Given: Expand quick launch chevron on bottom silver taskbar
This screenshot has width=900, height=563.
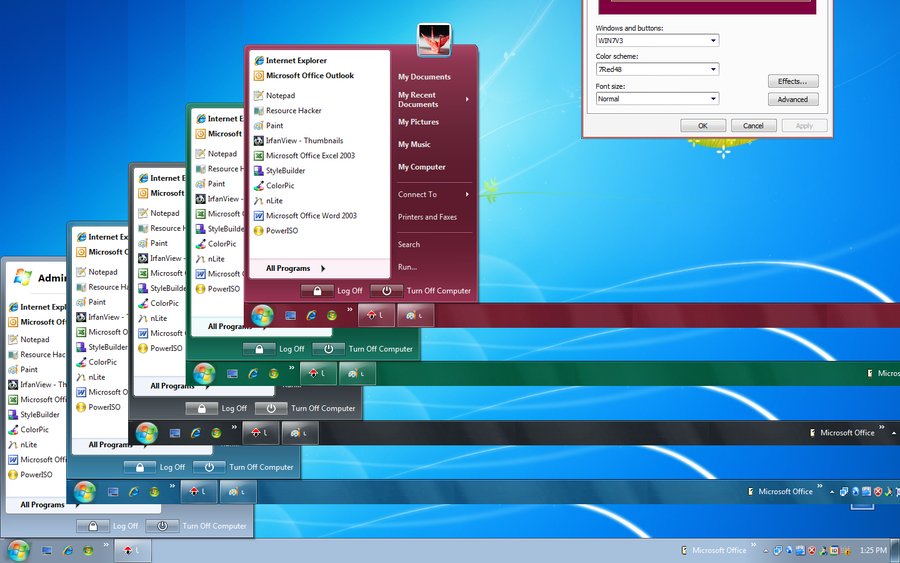Looking at the screenshot, I should [106, 545].
